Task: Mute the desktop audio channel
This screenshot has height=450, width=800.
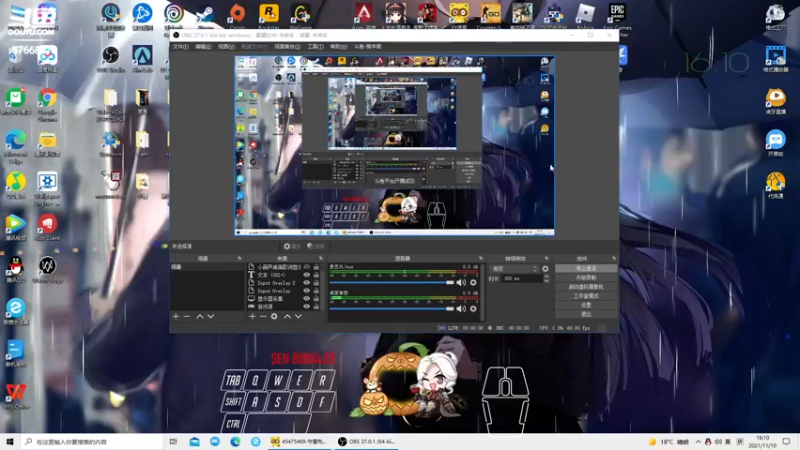Action: [x=461, y=309]
